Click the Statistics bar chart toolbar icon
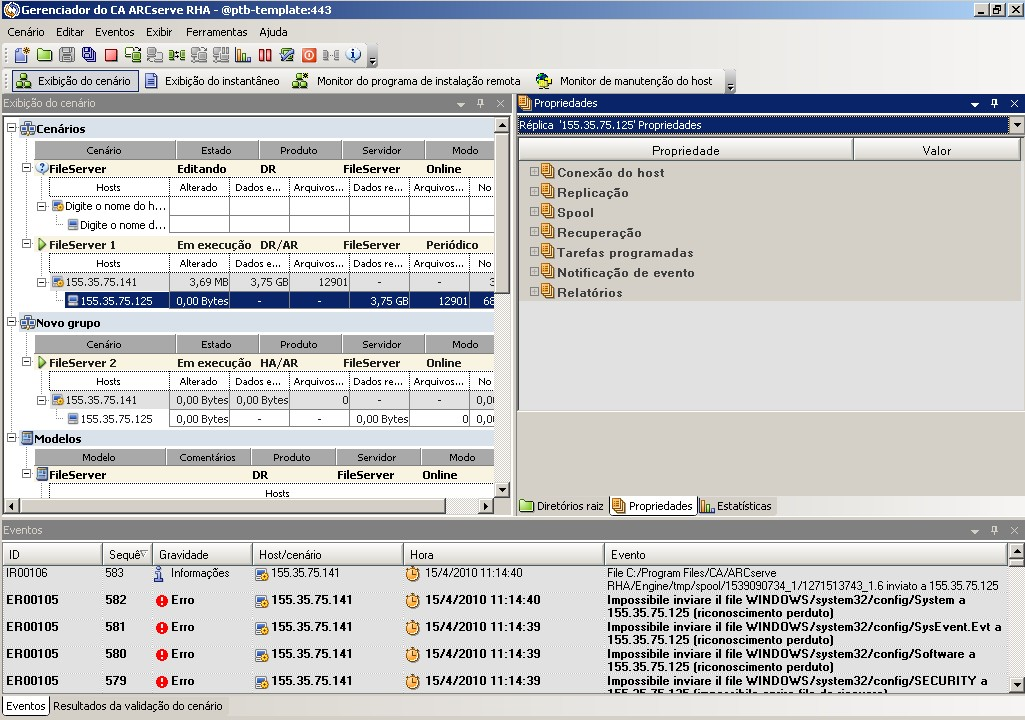Image resolution: width=1025 pixels, height=720 pixels. point(243,55)
